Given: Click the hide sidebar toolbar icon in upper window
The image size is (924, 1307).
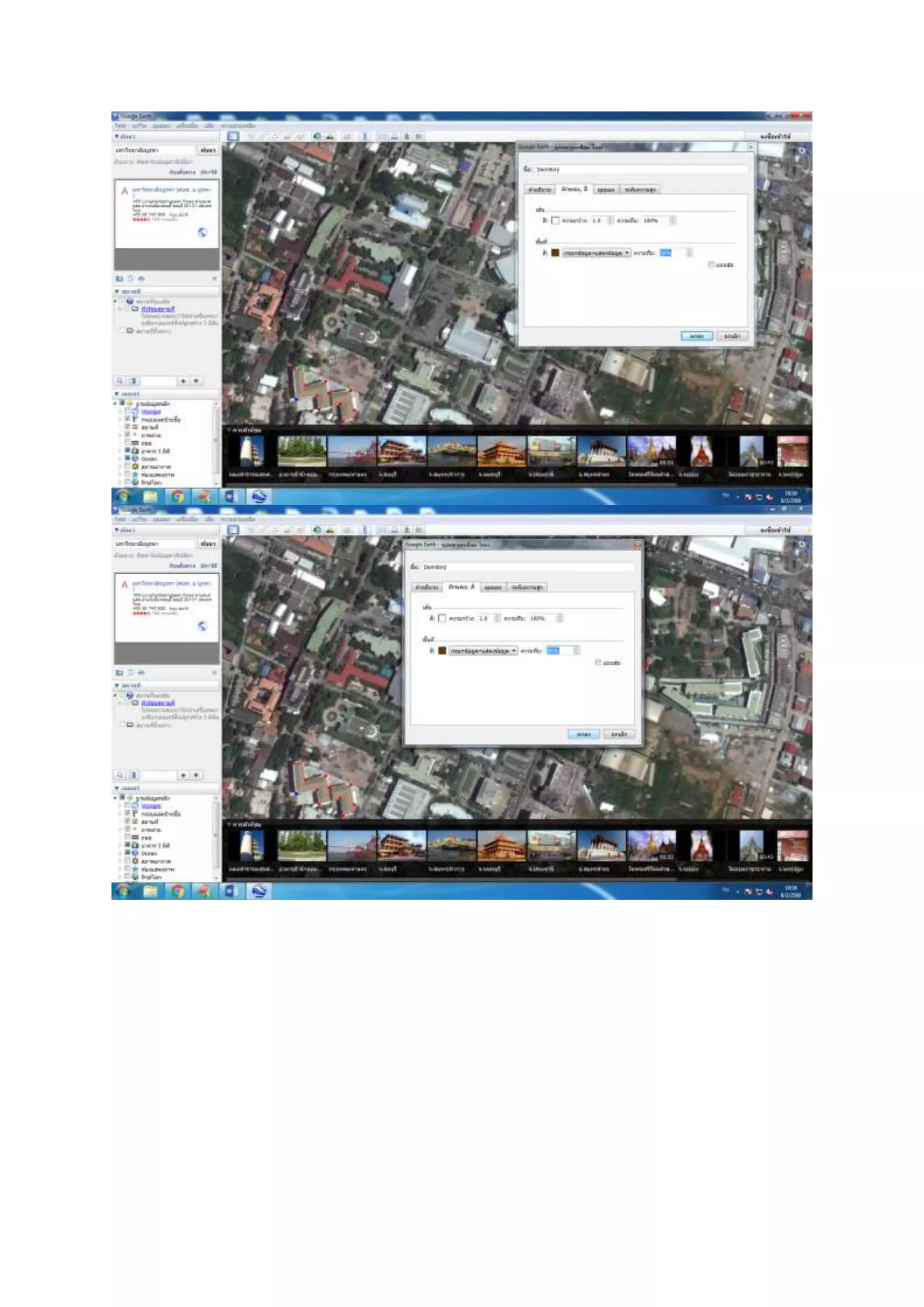Looking at the screenshot, I should (x=233, y=136).
